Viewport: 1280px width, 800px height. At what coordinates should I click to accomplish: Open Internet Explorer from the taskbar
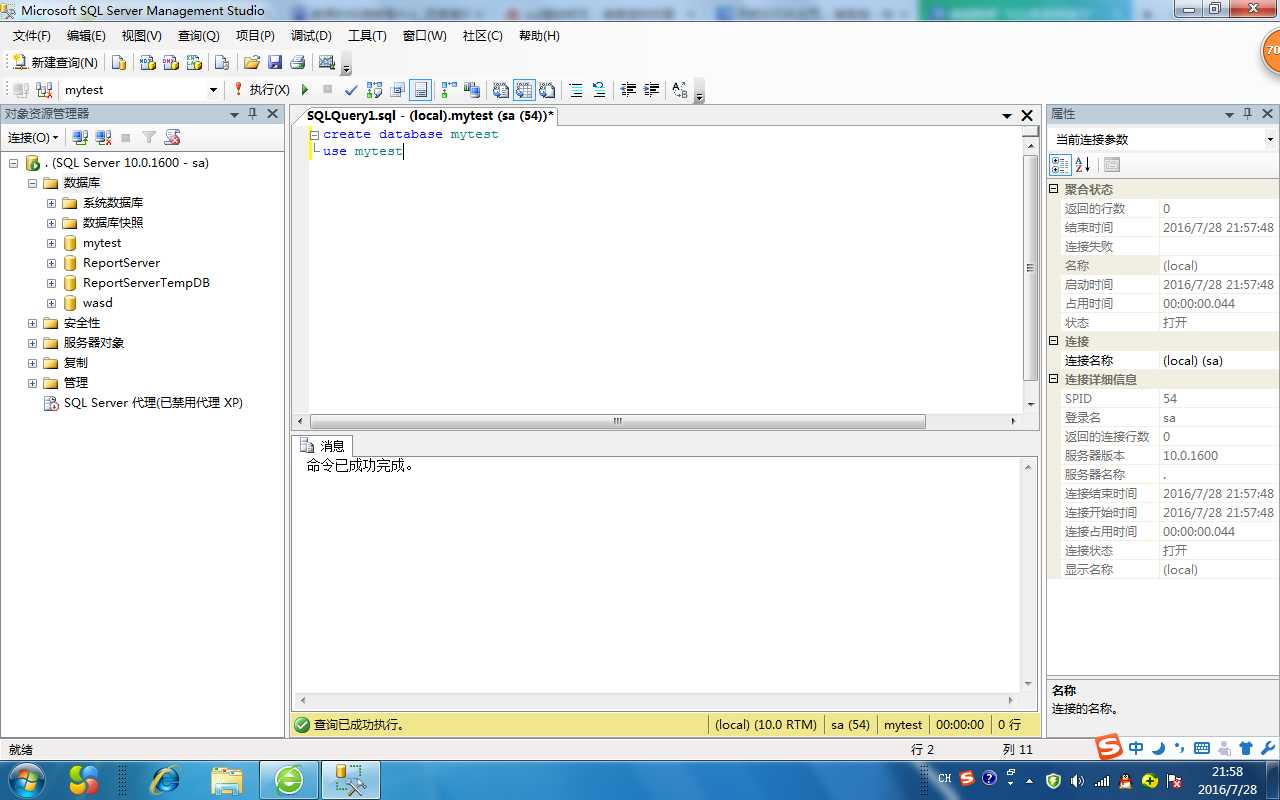163,779
